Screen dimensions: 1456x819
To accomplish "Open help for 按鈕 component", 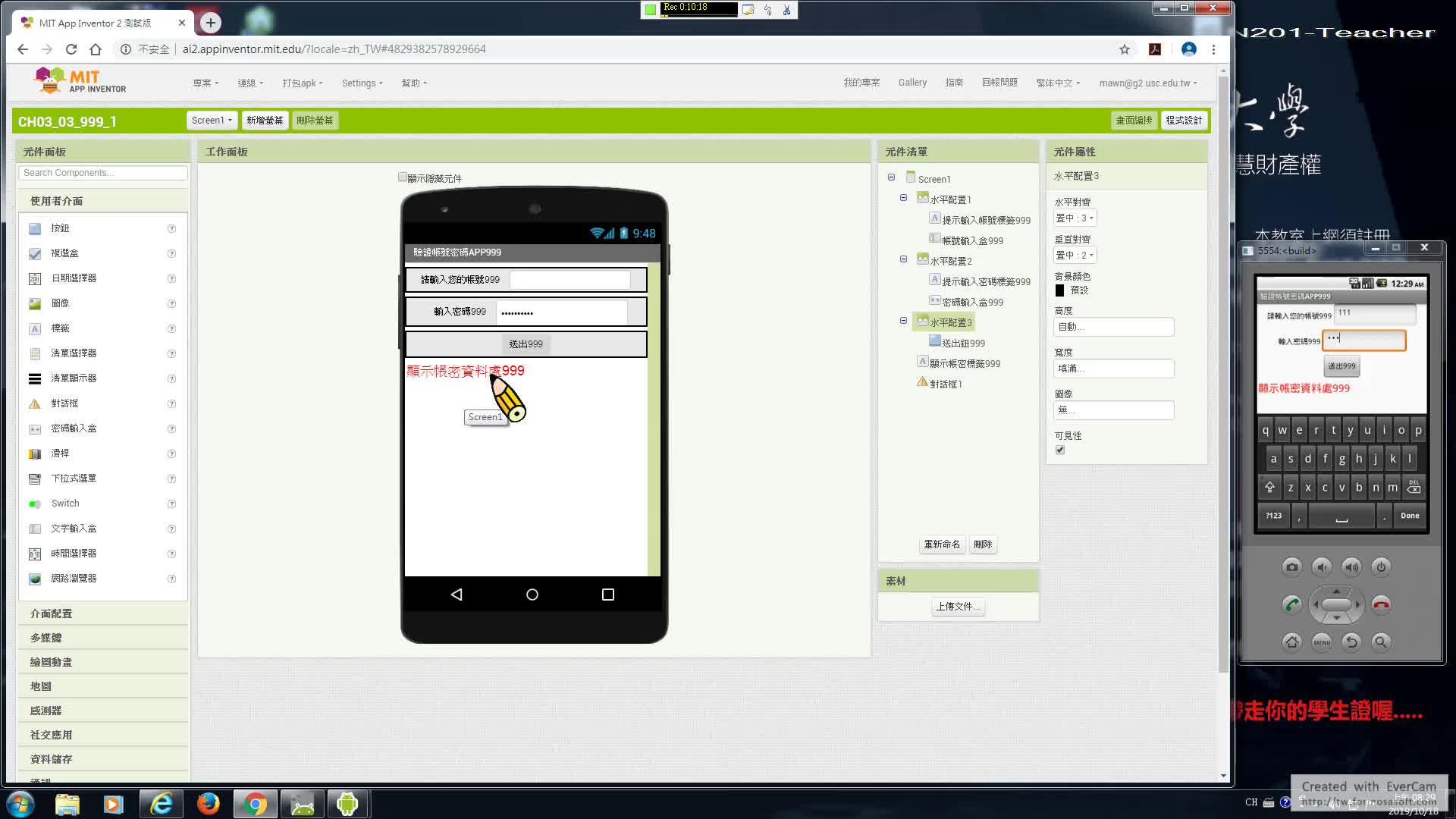I will pyautogui.click(x=171, y=228).
